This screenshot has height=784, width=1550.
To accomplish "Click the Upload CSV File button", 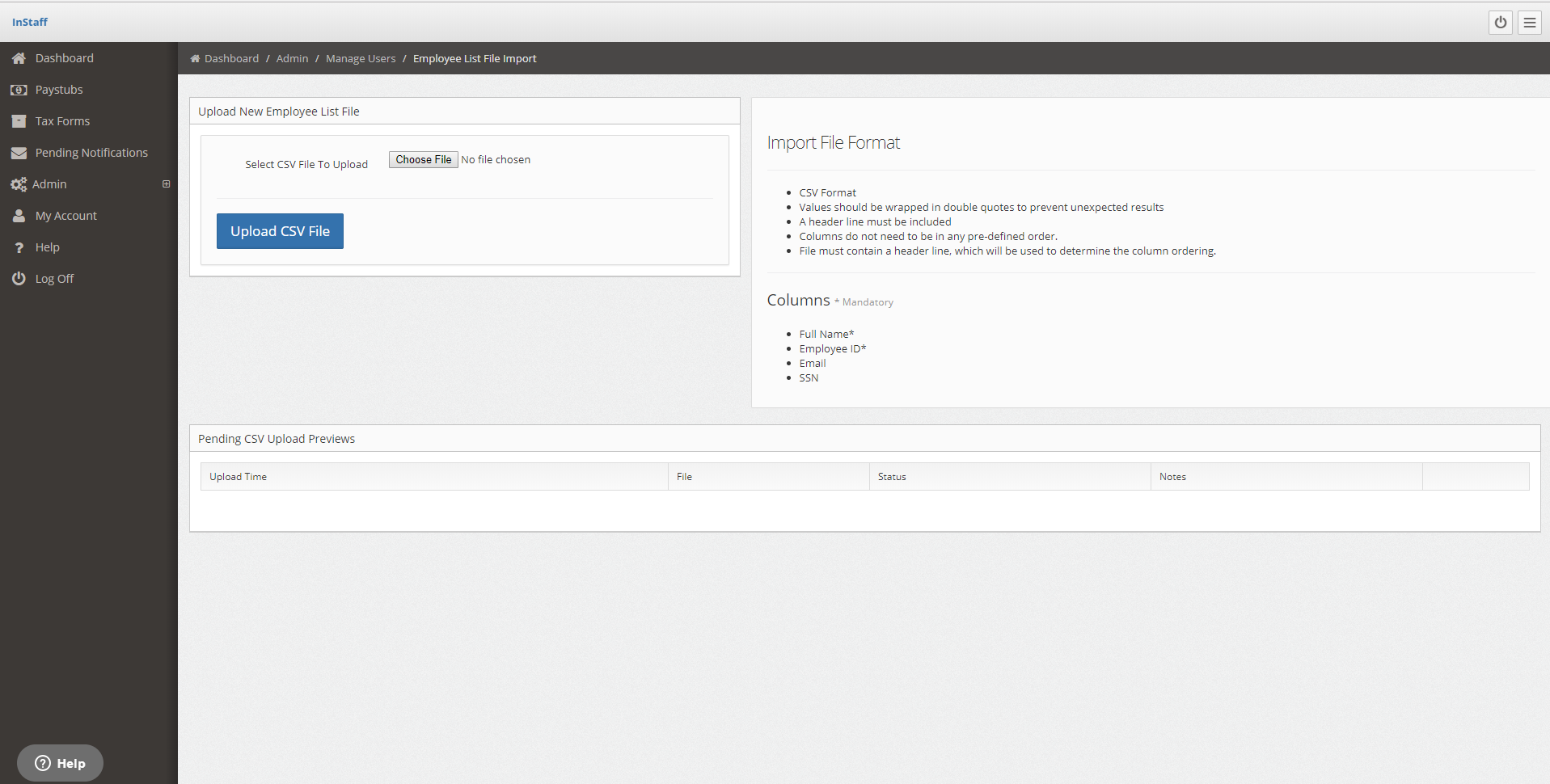I will point(280,230).
